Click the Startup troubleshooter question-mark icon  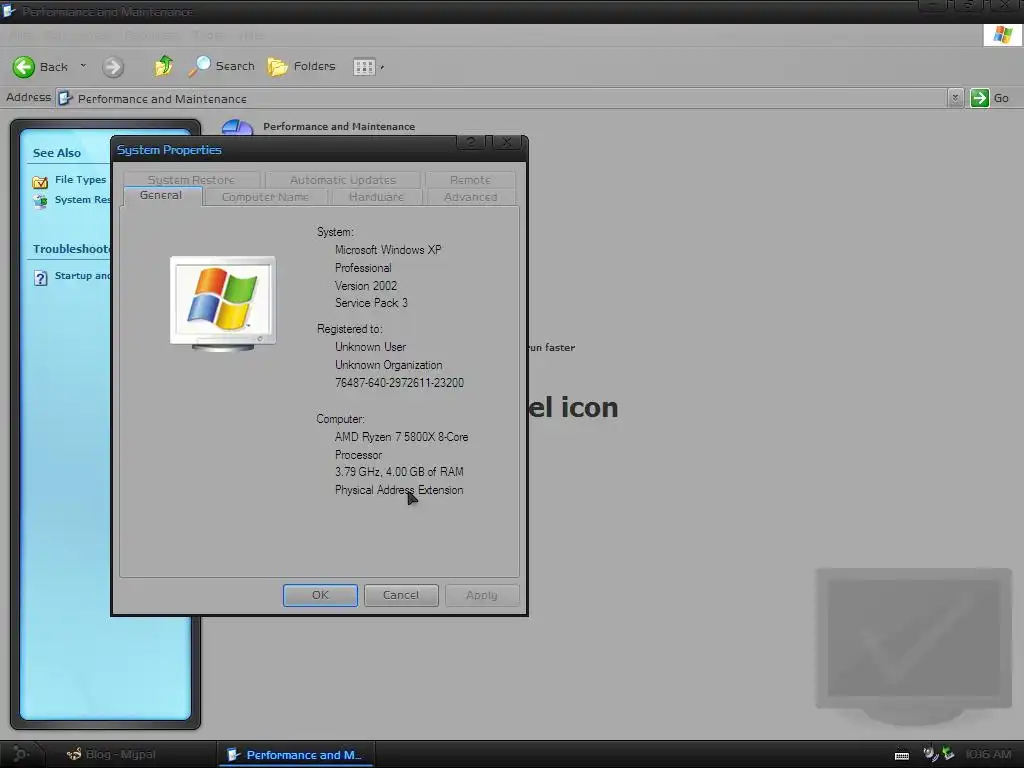click(40, 278)
